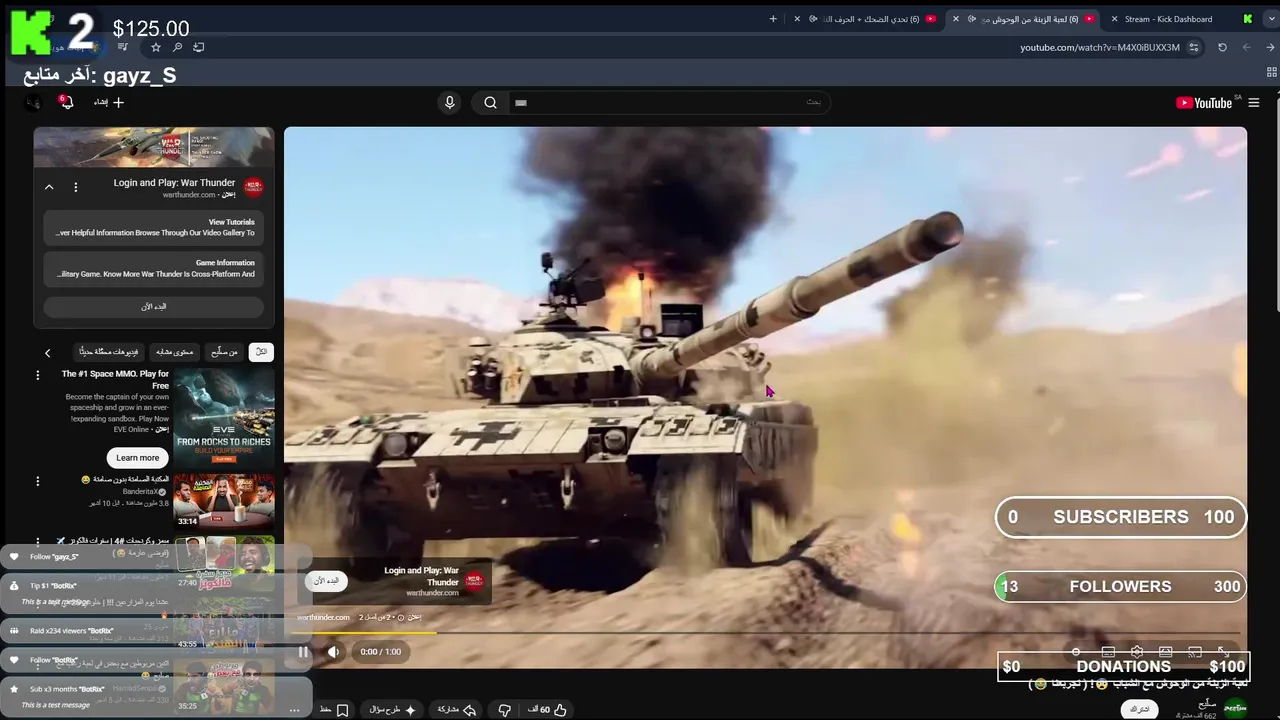Click the Learn more EVE Online button
The height and width of the screenshot is (720, 1280).
pyautogui.click(x=137, y=458)
